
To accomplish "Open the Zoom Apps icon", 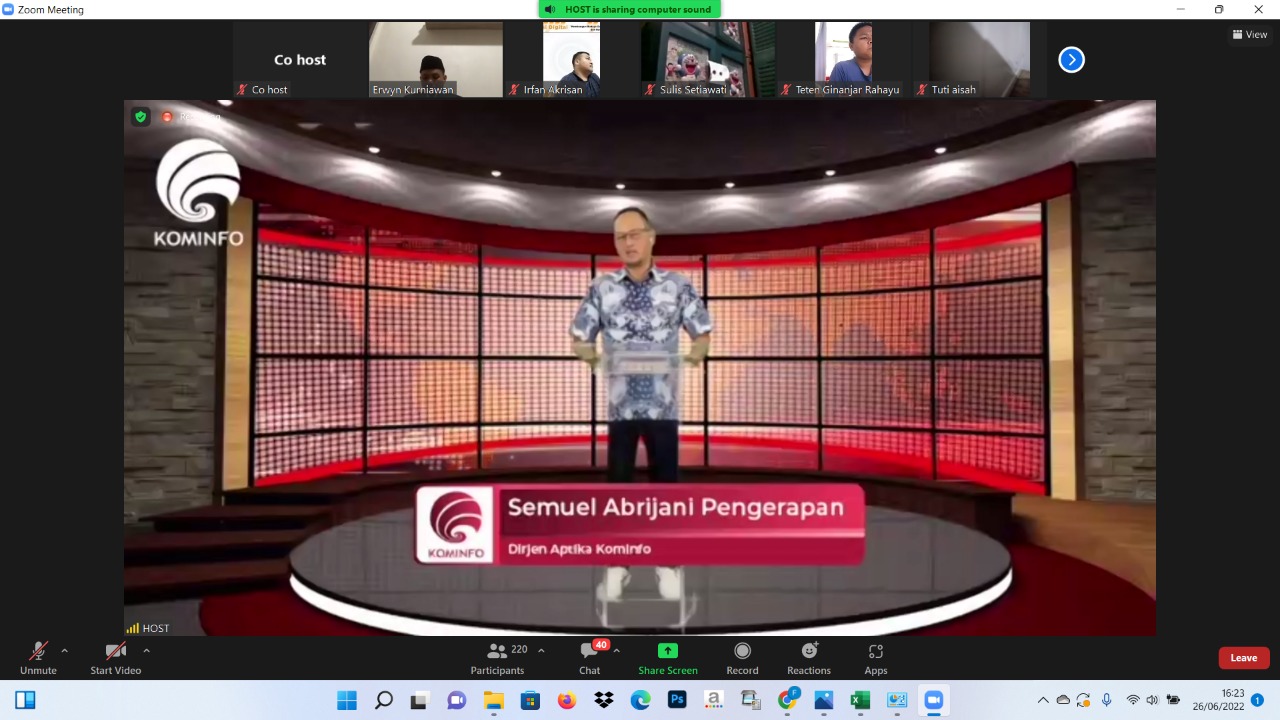I will click(876, 651).
